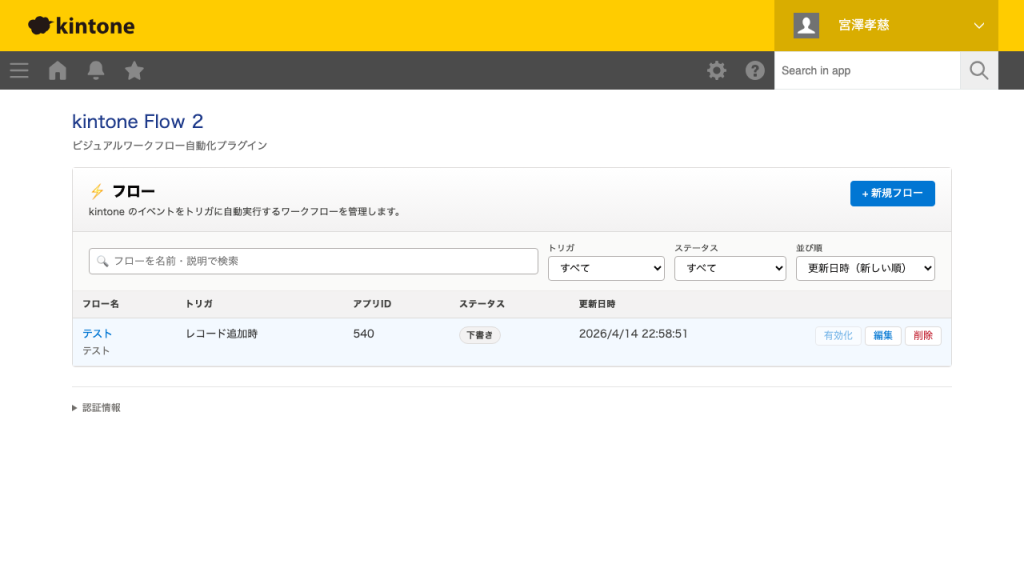Open the hamburger navigation menu
The image size is (1024, 576).
click(19, 70)
